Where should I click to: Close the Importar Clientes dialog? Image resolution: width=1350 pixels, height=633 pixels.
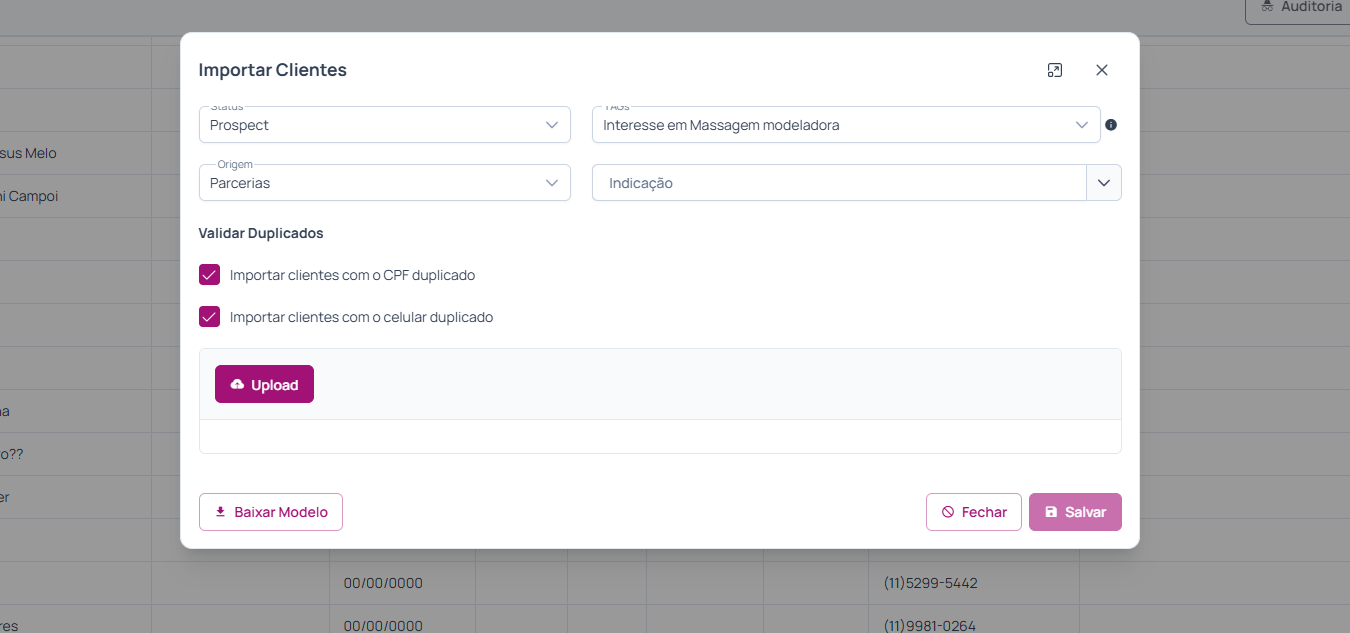(1102, 70)
